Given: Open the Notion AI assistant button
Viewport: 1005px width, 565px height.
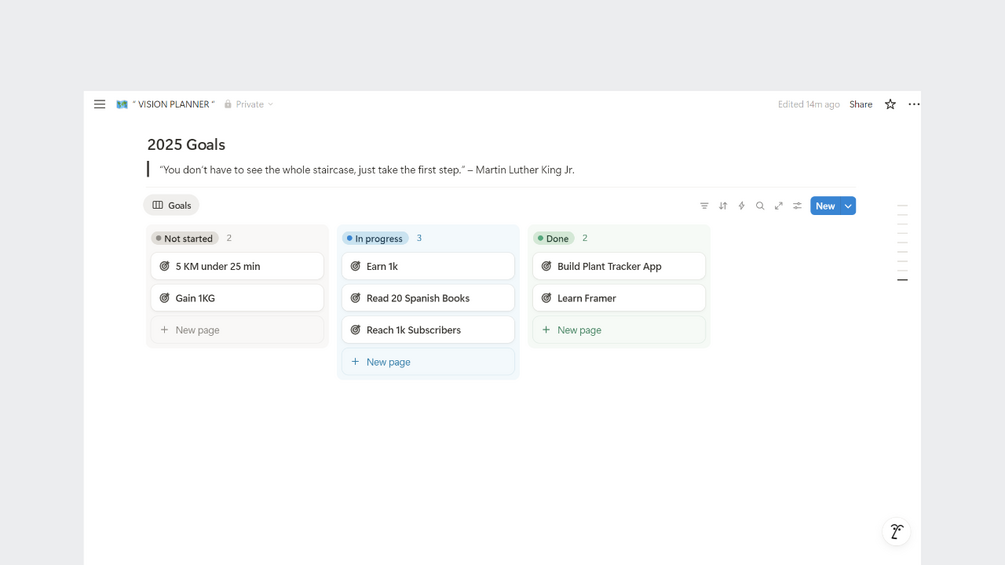Looking at the screenshot, I should coord(896,532).
